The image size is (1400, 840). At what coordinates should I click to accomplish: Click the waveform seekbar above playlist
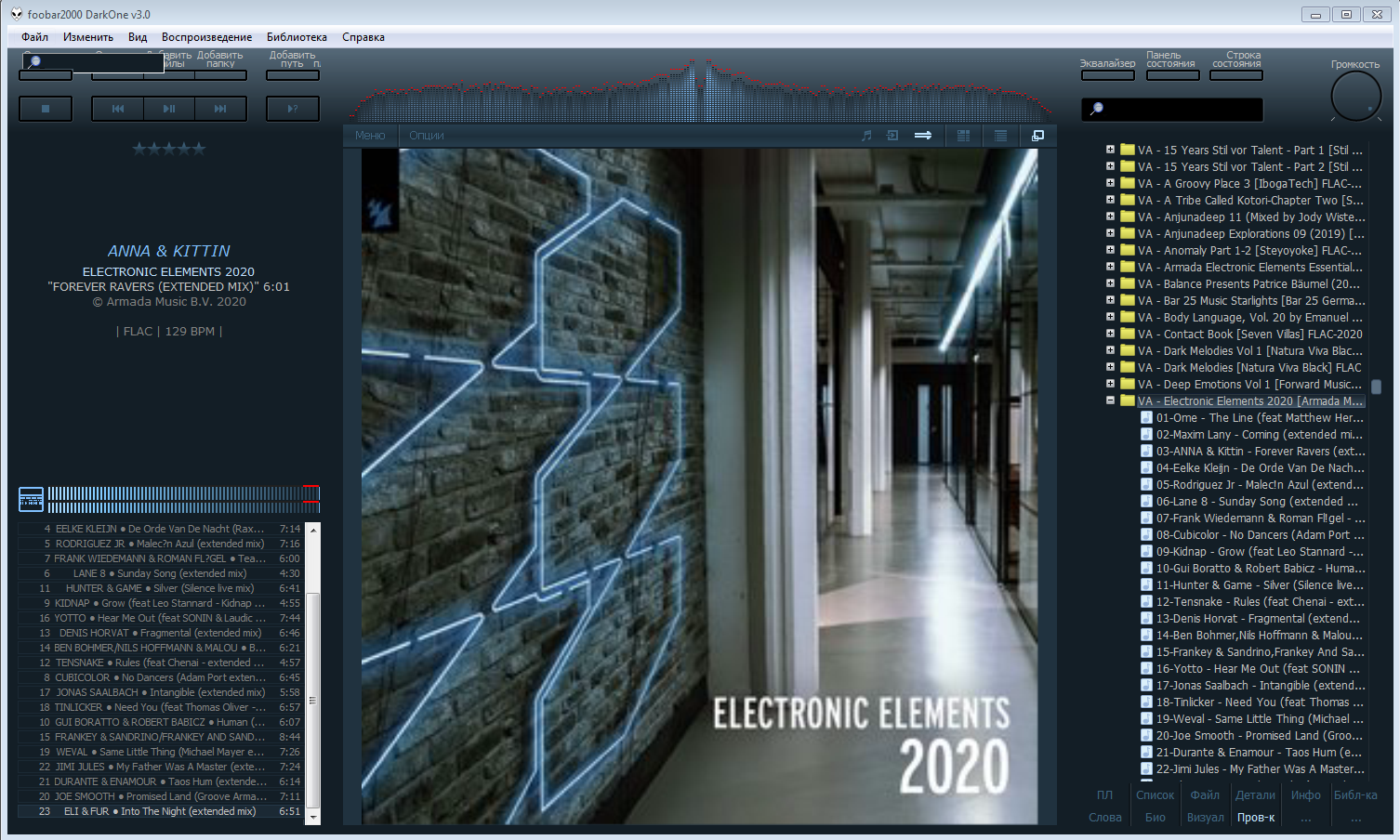tap(184, 500)
